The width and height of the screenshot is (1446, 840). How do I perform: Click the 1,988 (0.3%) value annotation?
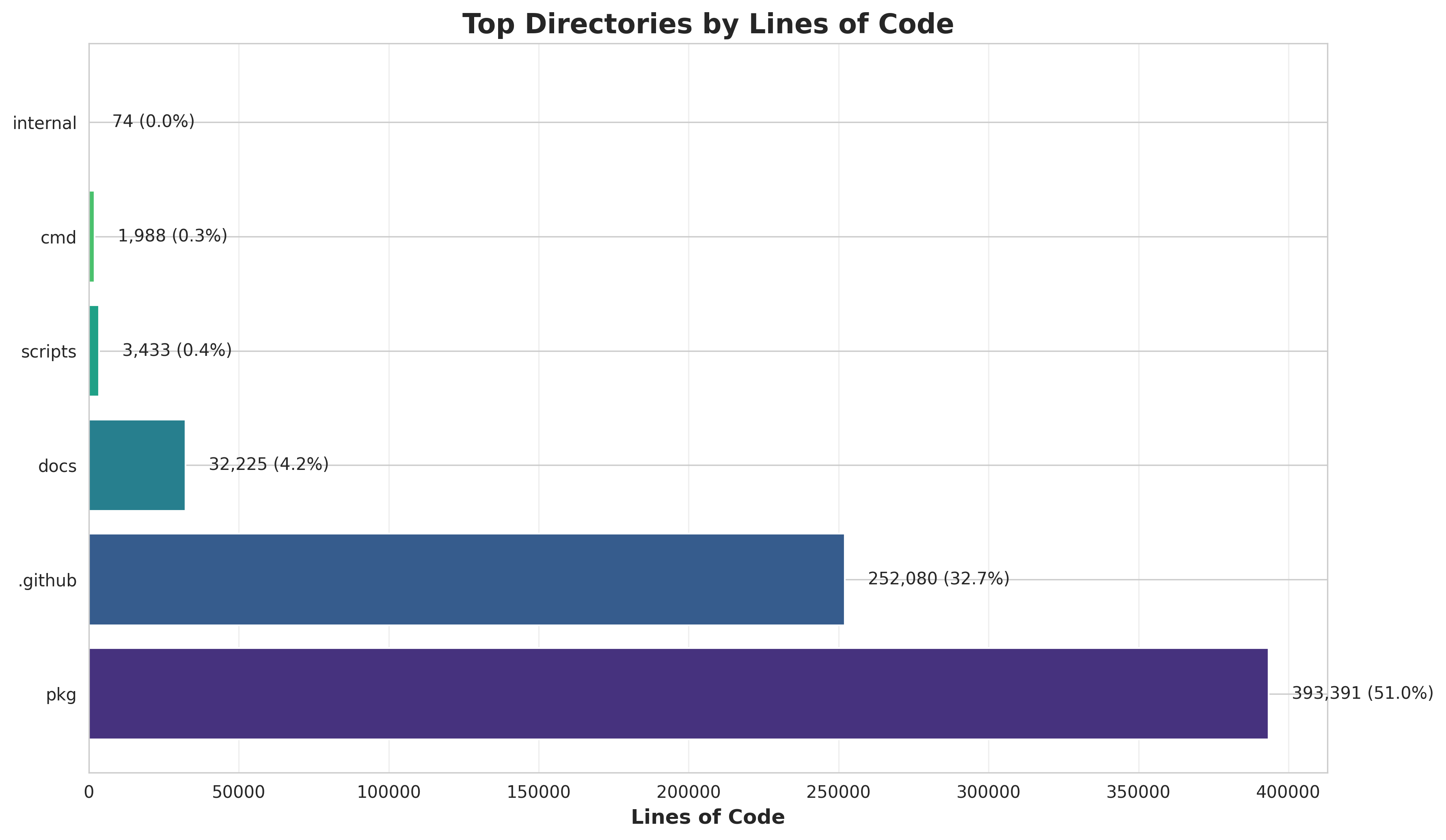point(172,236)
